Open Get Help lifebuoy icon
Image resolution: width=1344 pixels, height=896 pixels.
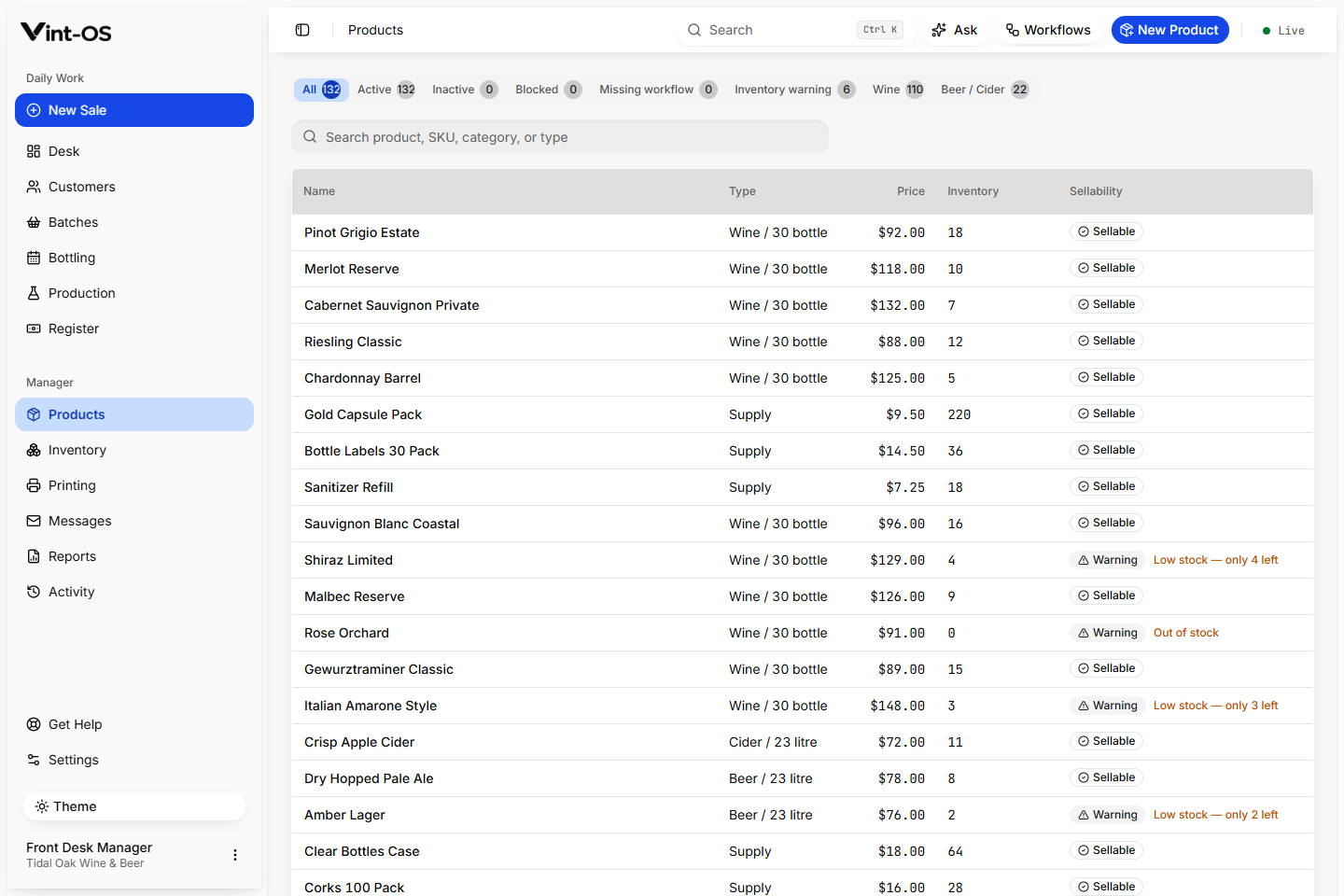34,724
